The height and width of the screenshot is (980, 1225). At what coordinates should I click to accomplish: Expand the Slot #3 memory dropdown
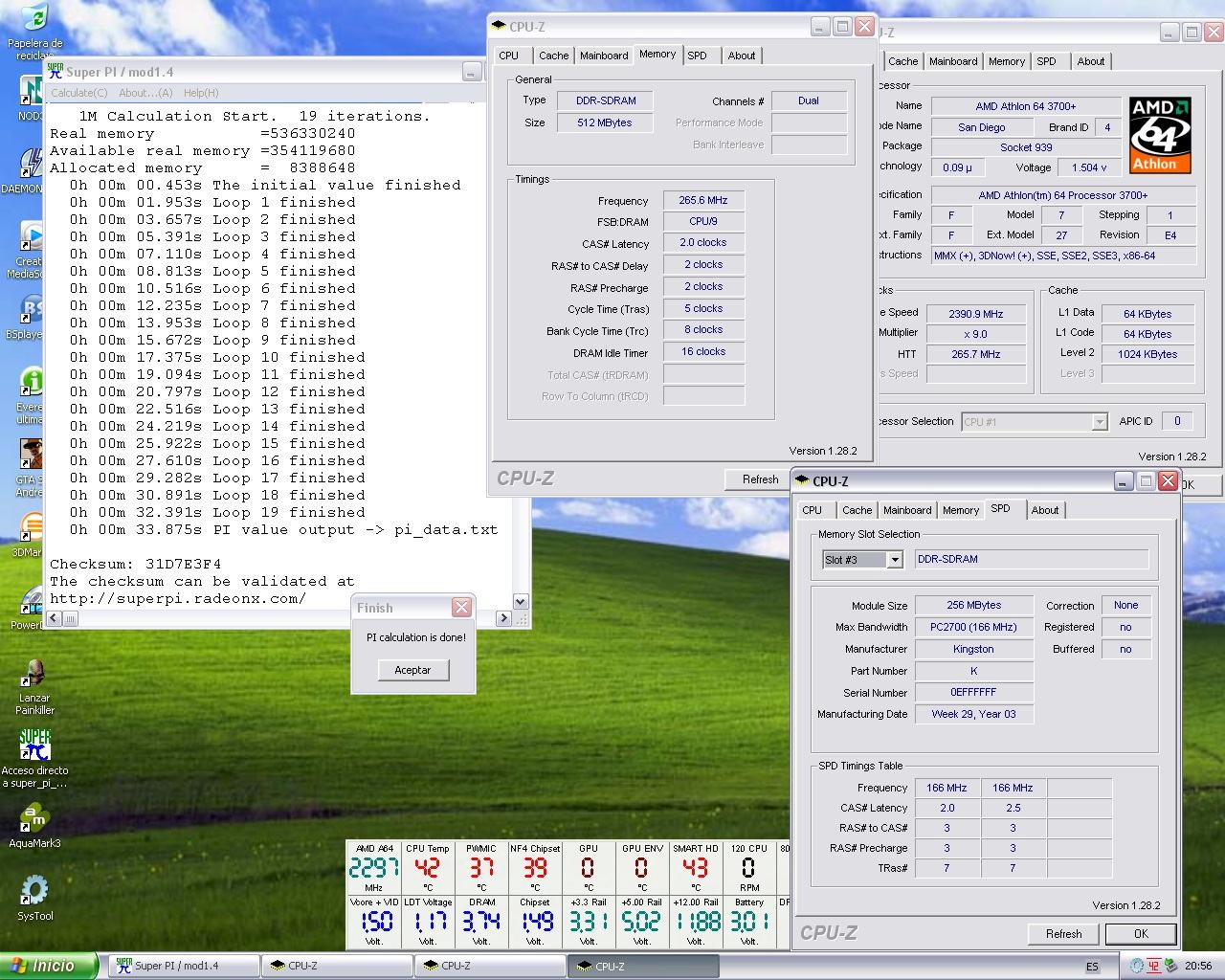coord(894,560)
